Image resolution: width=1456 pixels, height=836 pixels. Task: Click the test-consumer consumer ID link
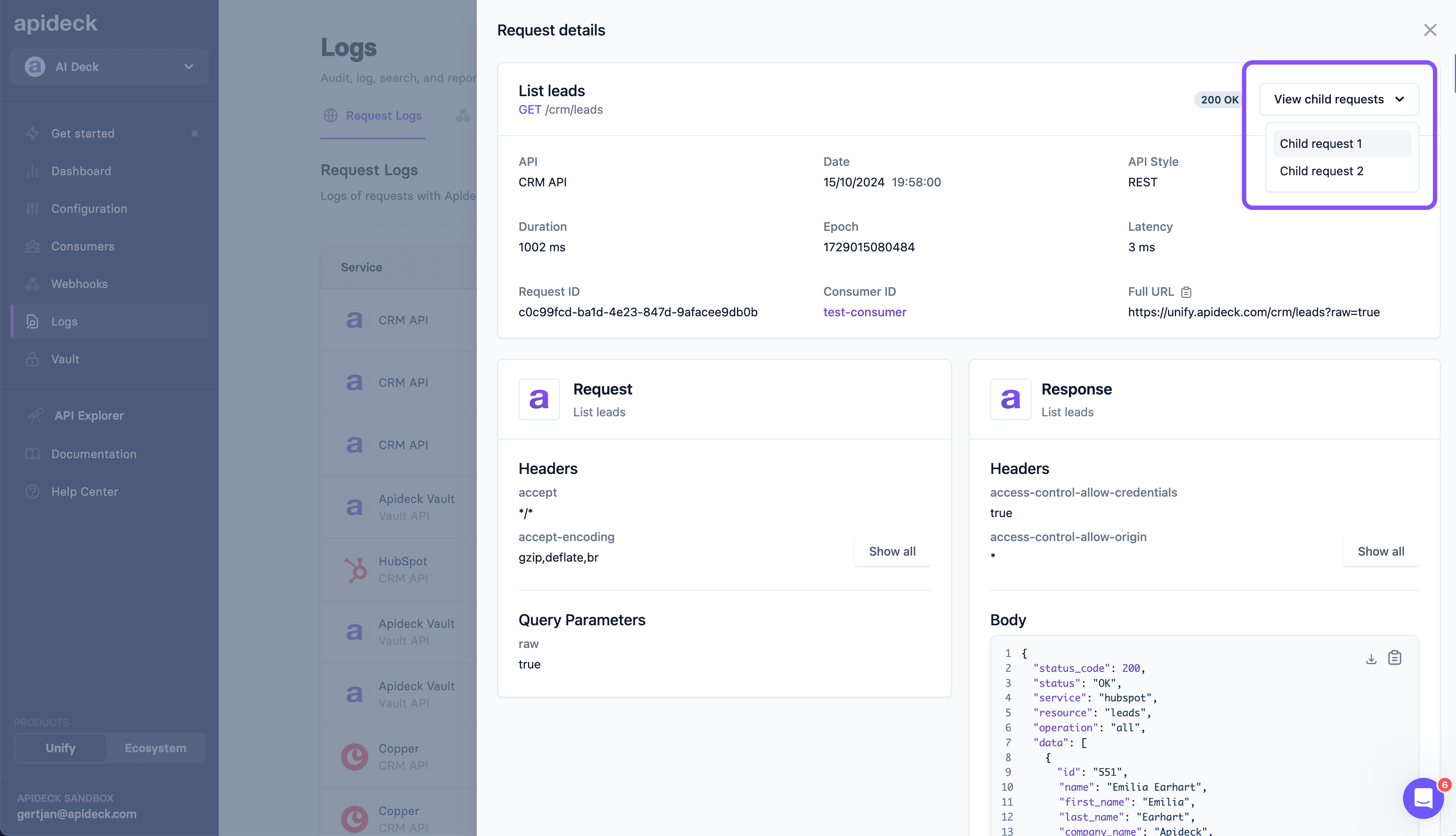click(864, 311)
